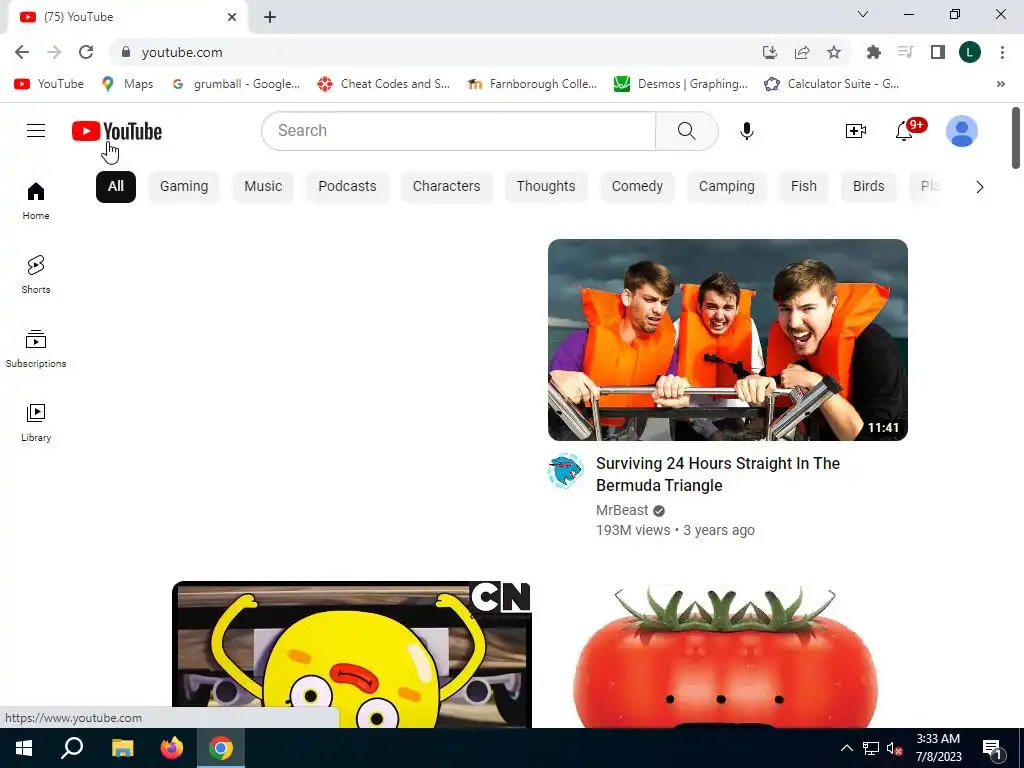The image size is (1024, 768).
Task: Go back with the browser back arrow
Action: click(22, 52)
